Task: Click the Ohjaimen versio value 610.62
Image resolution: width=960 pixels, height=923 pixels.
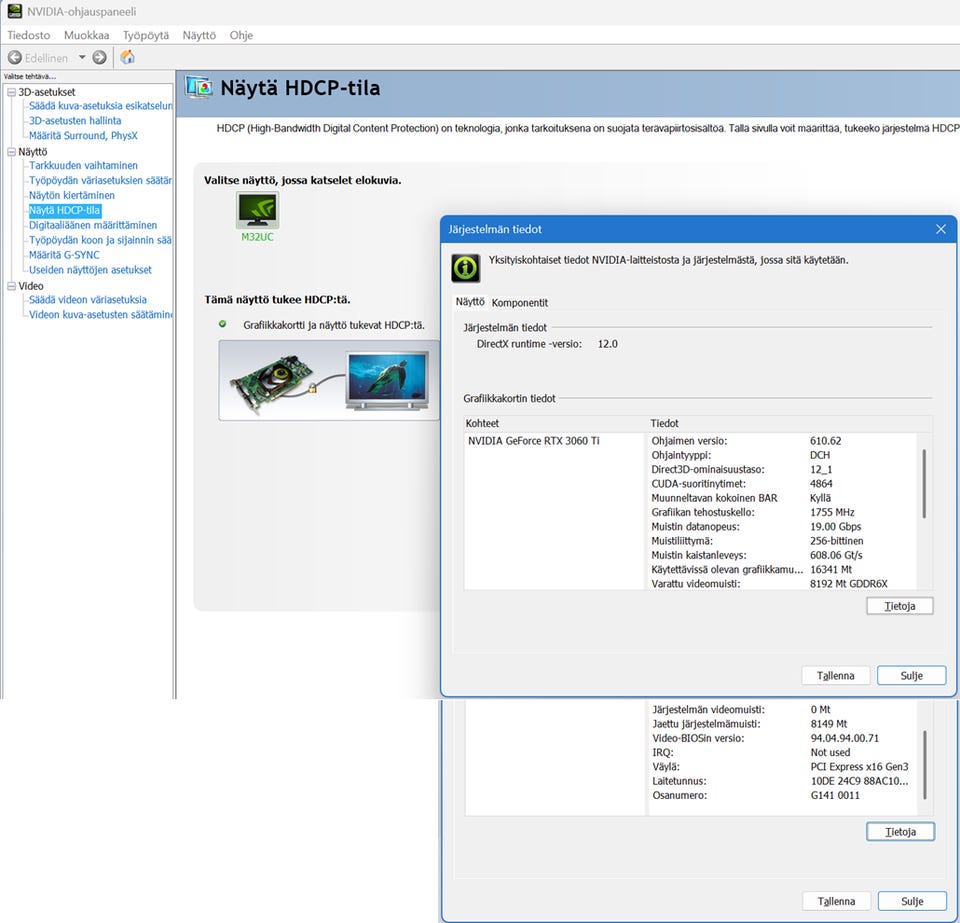Action: coord(825,441)
